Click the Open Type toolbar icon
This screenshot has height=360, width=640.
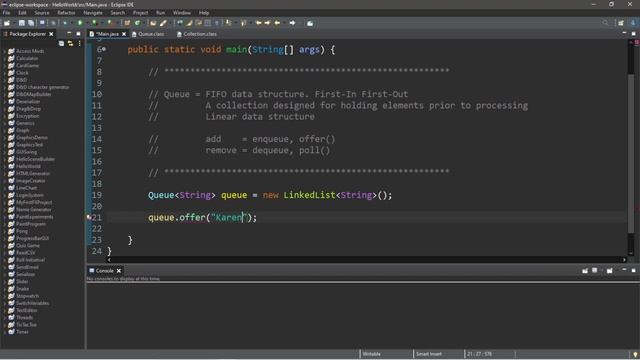[x=153, y=23]
